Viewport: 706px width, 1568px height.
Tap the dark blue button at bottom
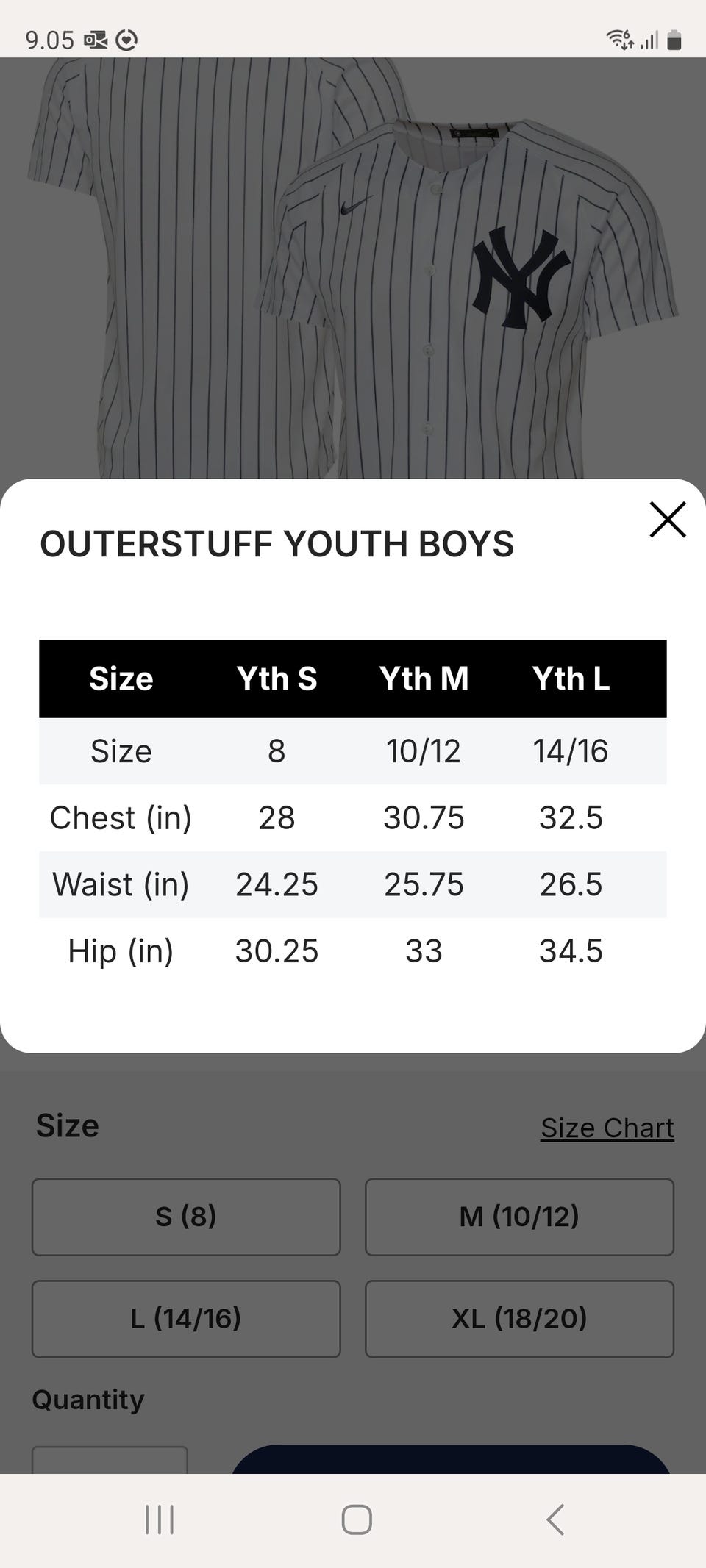450,1460
